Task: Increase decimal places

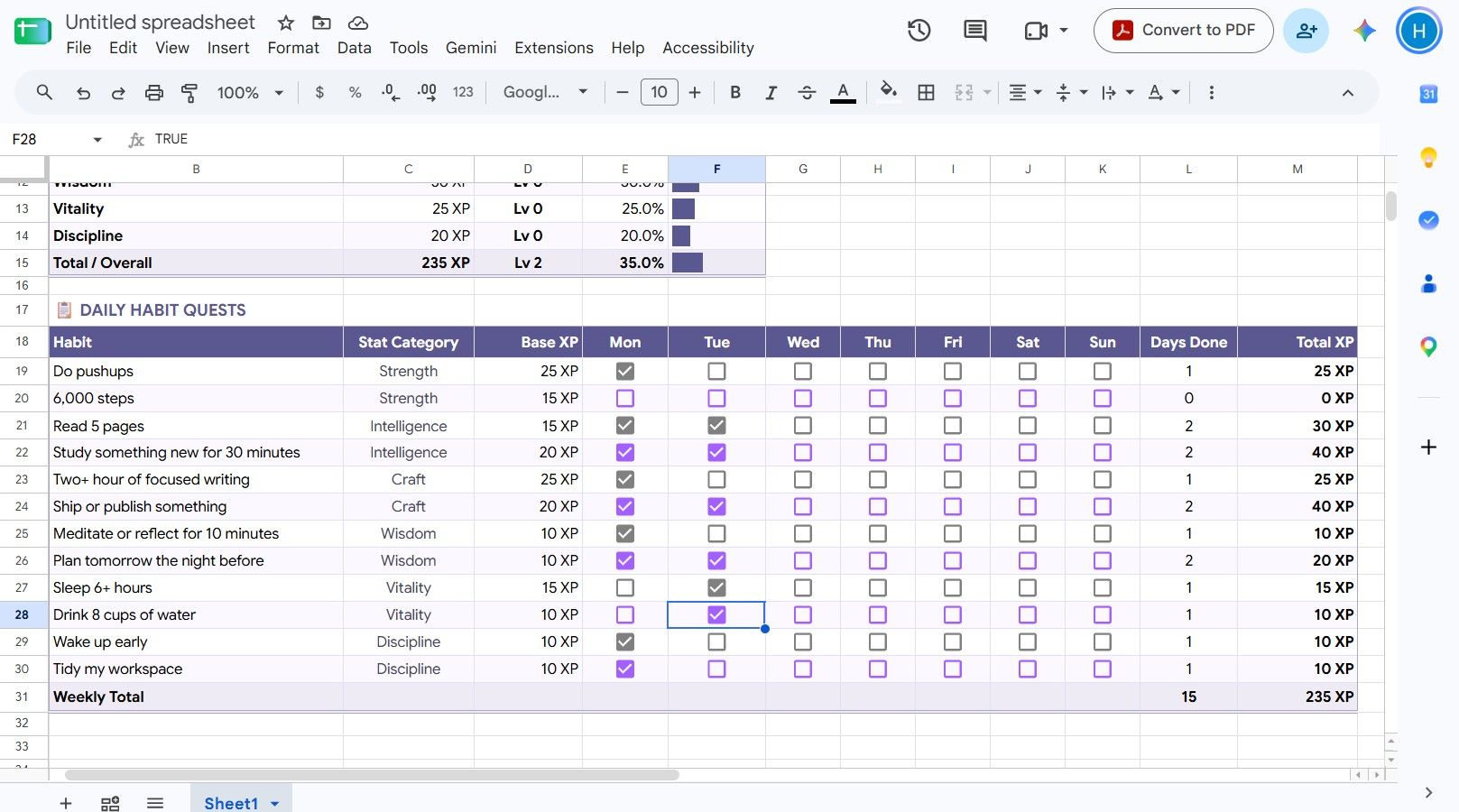Action: [427, 92]
